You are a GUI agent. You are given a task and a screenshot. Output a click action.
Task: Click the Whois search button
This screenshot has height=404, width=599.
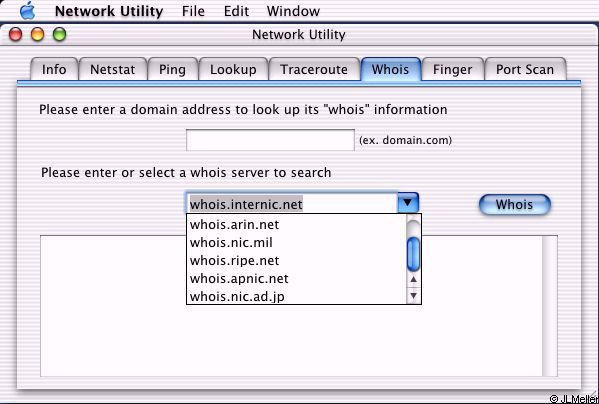(515, 204)
